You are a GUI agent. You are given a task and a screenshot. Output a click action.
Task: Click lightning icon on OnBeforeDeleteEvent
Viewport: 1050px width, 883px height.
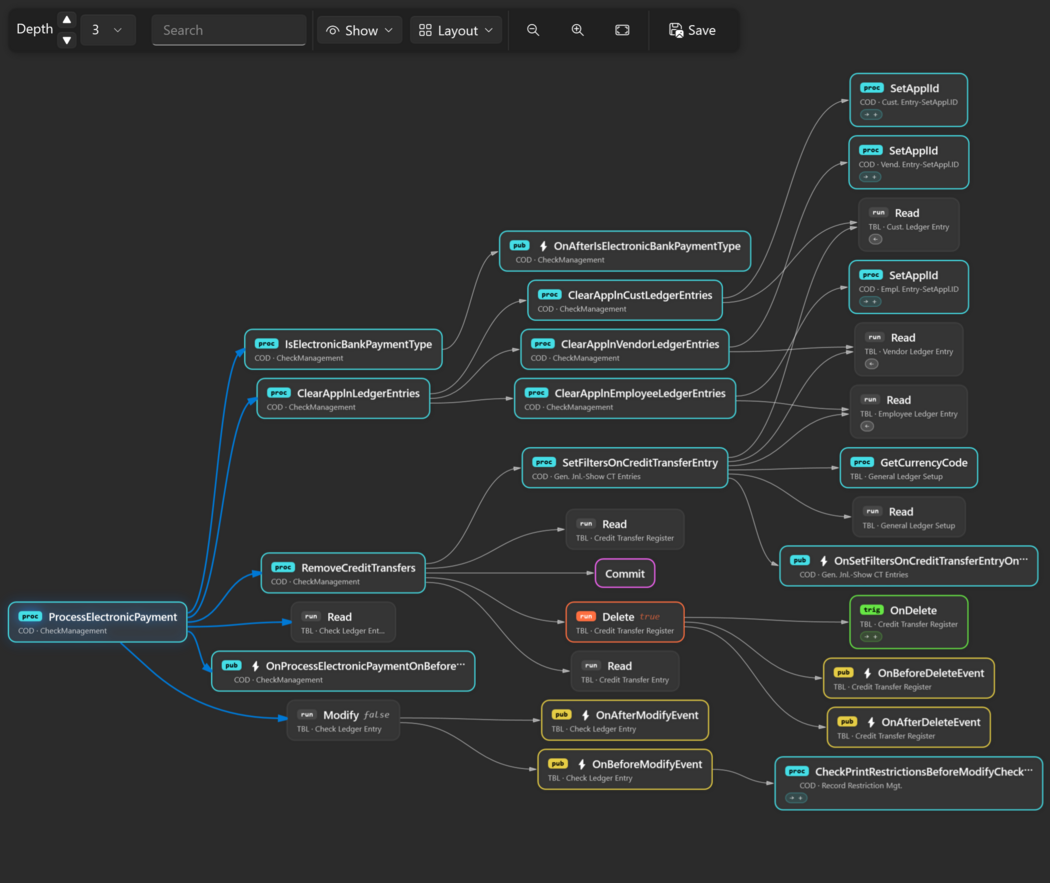[x=867, y=673]
